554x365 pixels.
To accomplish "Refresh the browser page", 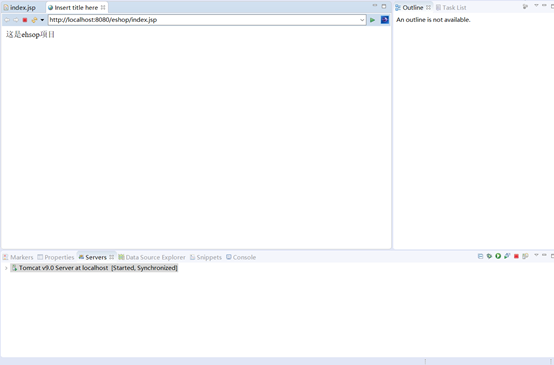I will click(x=34, y=20).
